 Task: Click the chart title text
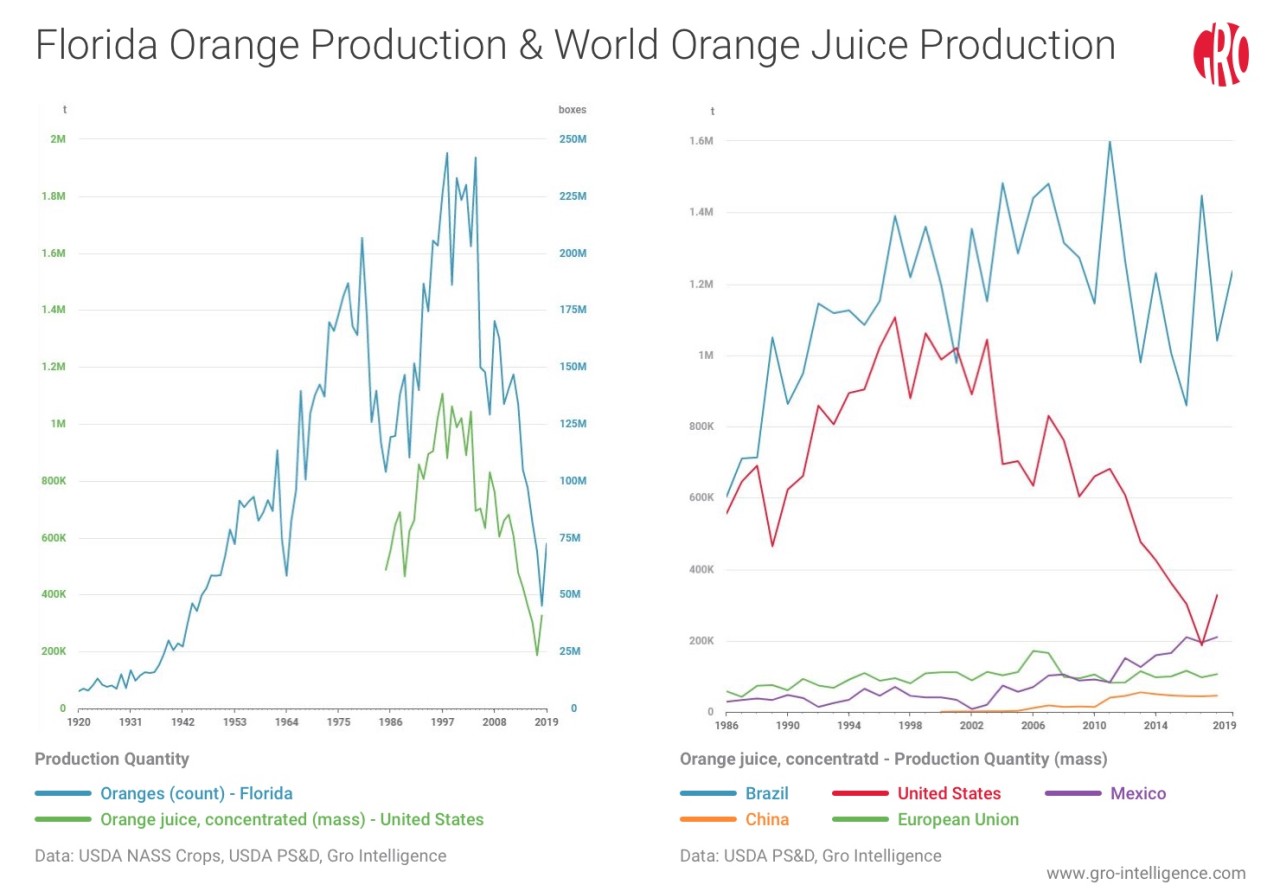[575, 46]
